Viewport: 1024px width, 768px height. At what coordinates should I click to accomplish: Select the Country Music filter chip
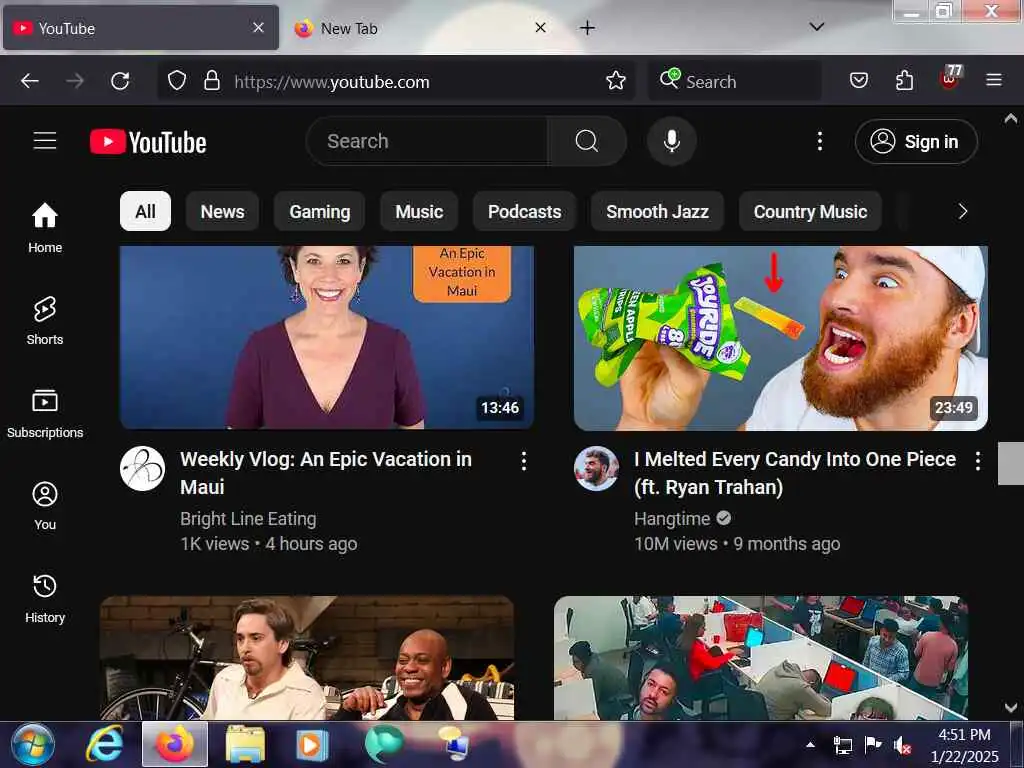click(x=810, y=212)
